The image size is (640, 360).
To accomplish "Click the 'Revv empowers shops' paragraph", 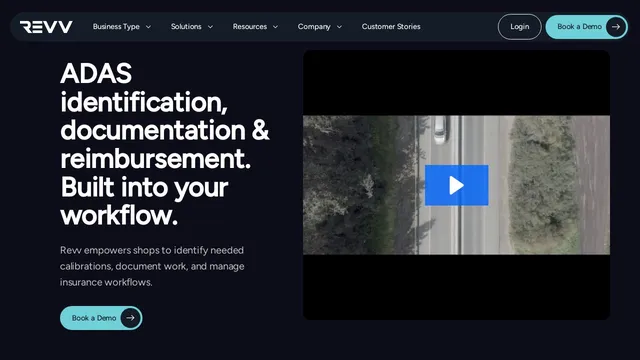I will (x=152, y=266).
